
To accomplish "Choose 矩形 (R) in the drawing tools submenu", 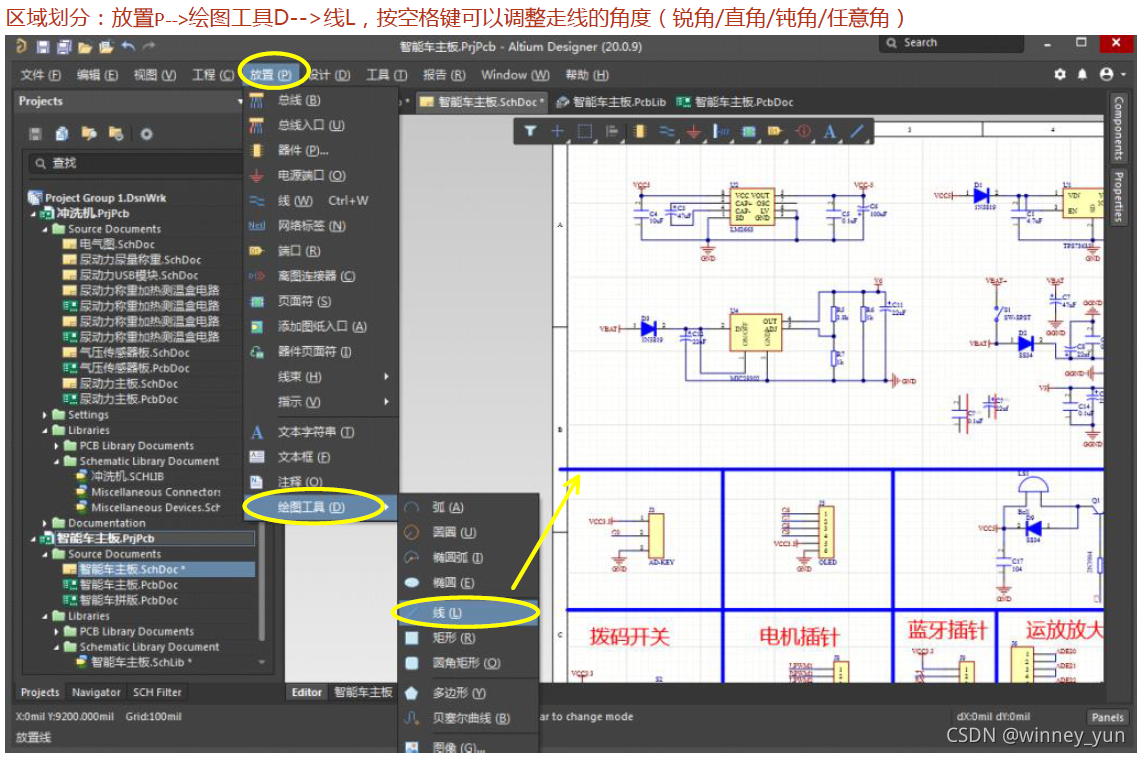I will (x=469, y=638).
